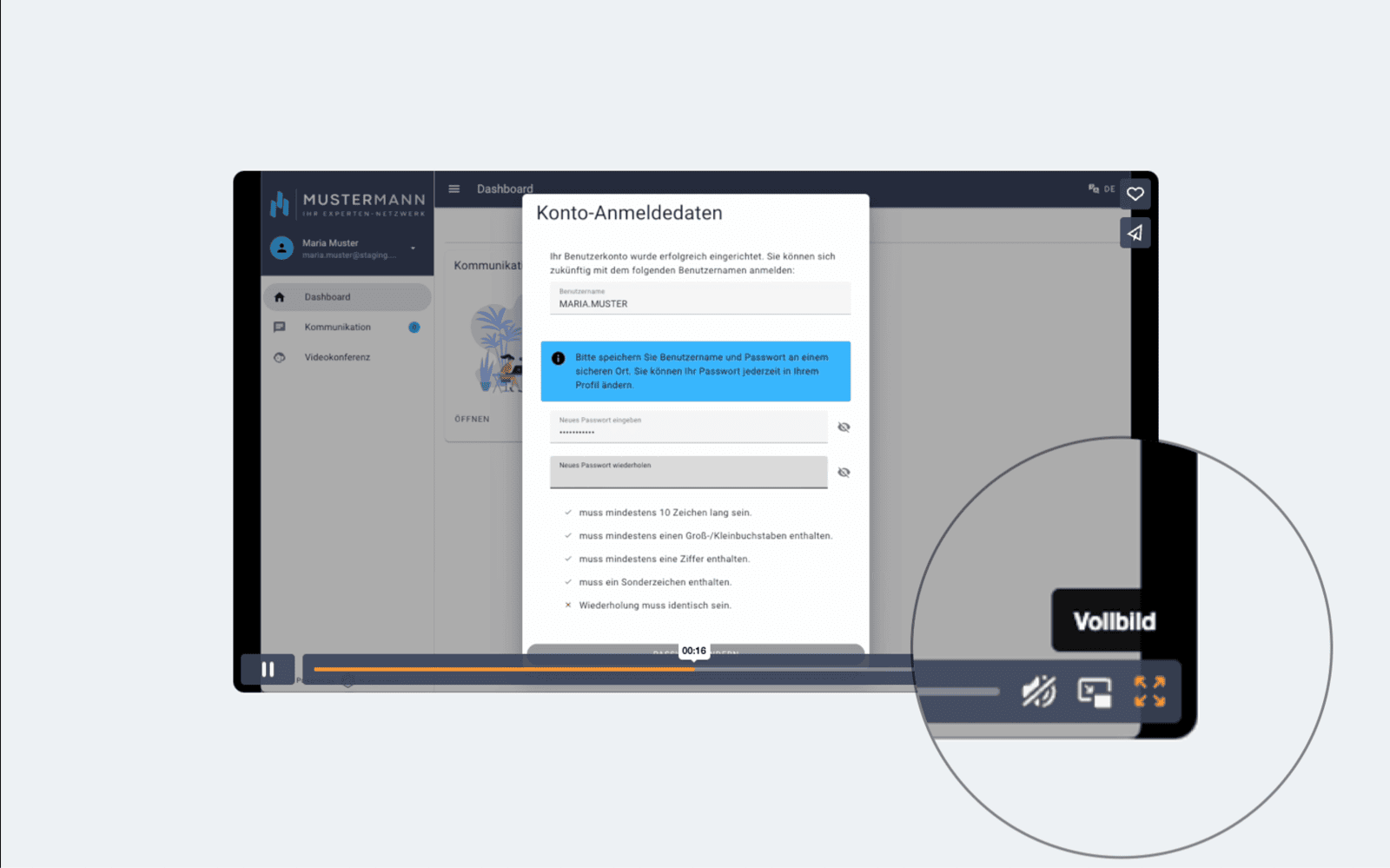1390x868 pixels.
Task: Click the ÖFFNEN button
Action: (472, 419)
